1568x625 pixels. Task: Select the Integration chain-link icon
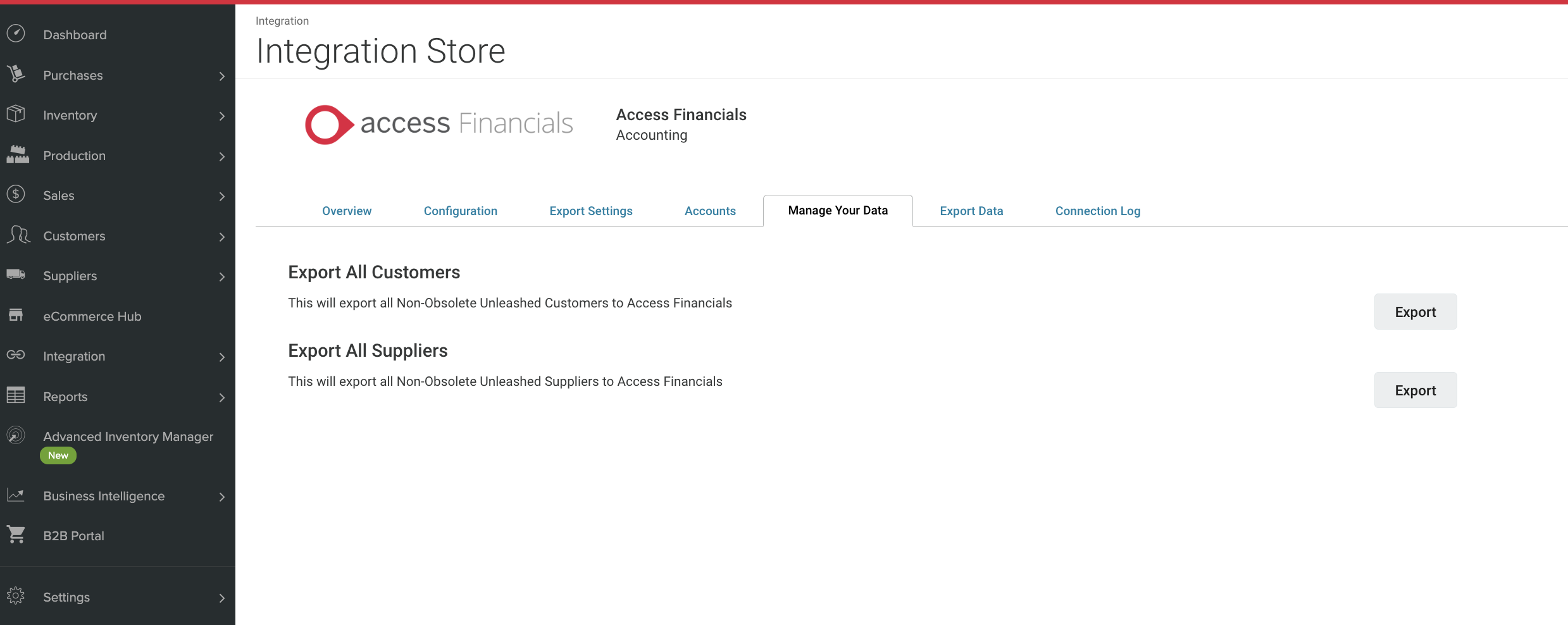(x=16, y=356)
